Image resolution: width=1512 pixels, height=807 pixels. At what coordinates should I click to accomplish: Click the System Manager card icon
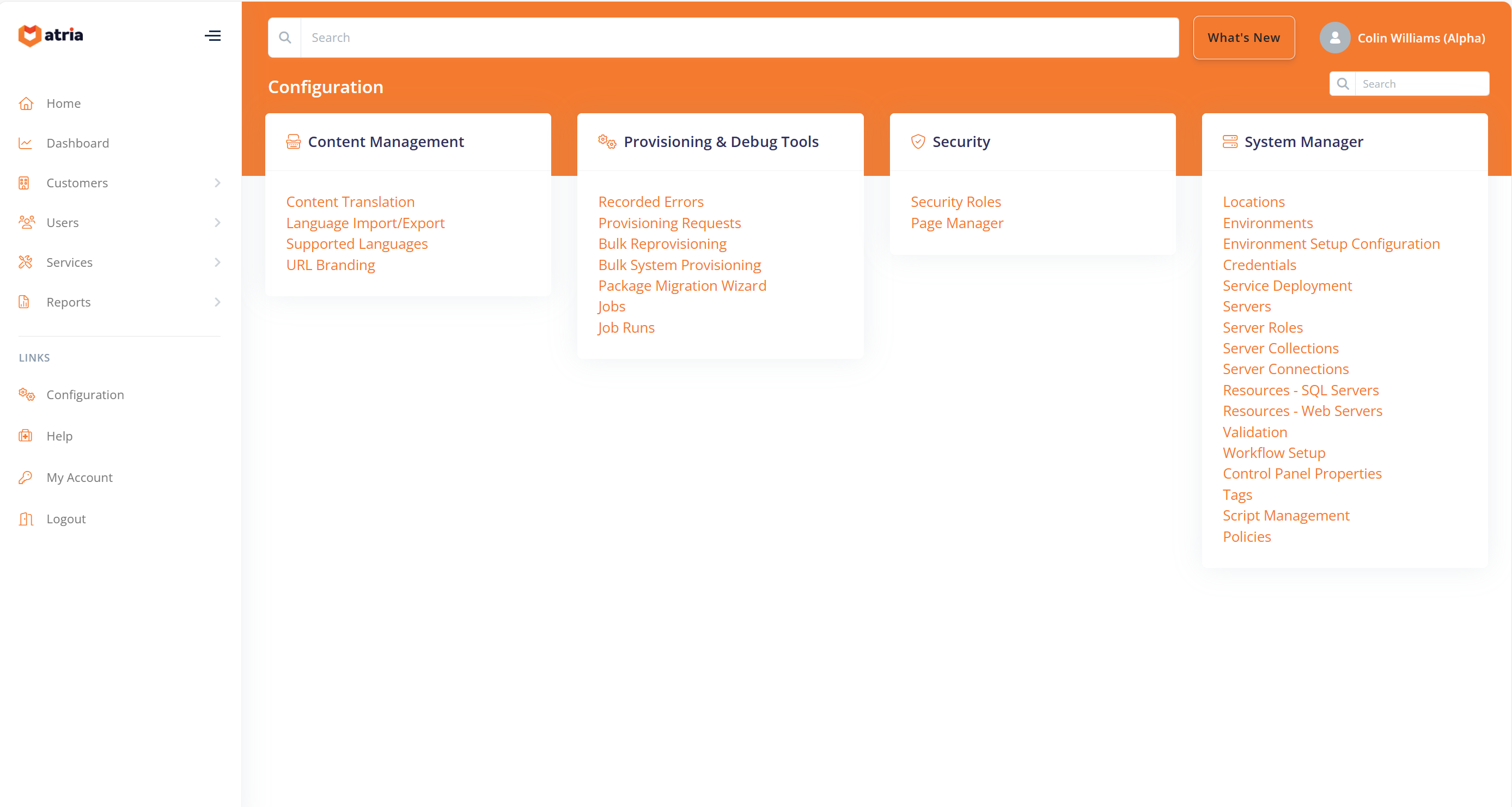1231,141
